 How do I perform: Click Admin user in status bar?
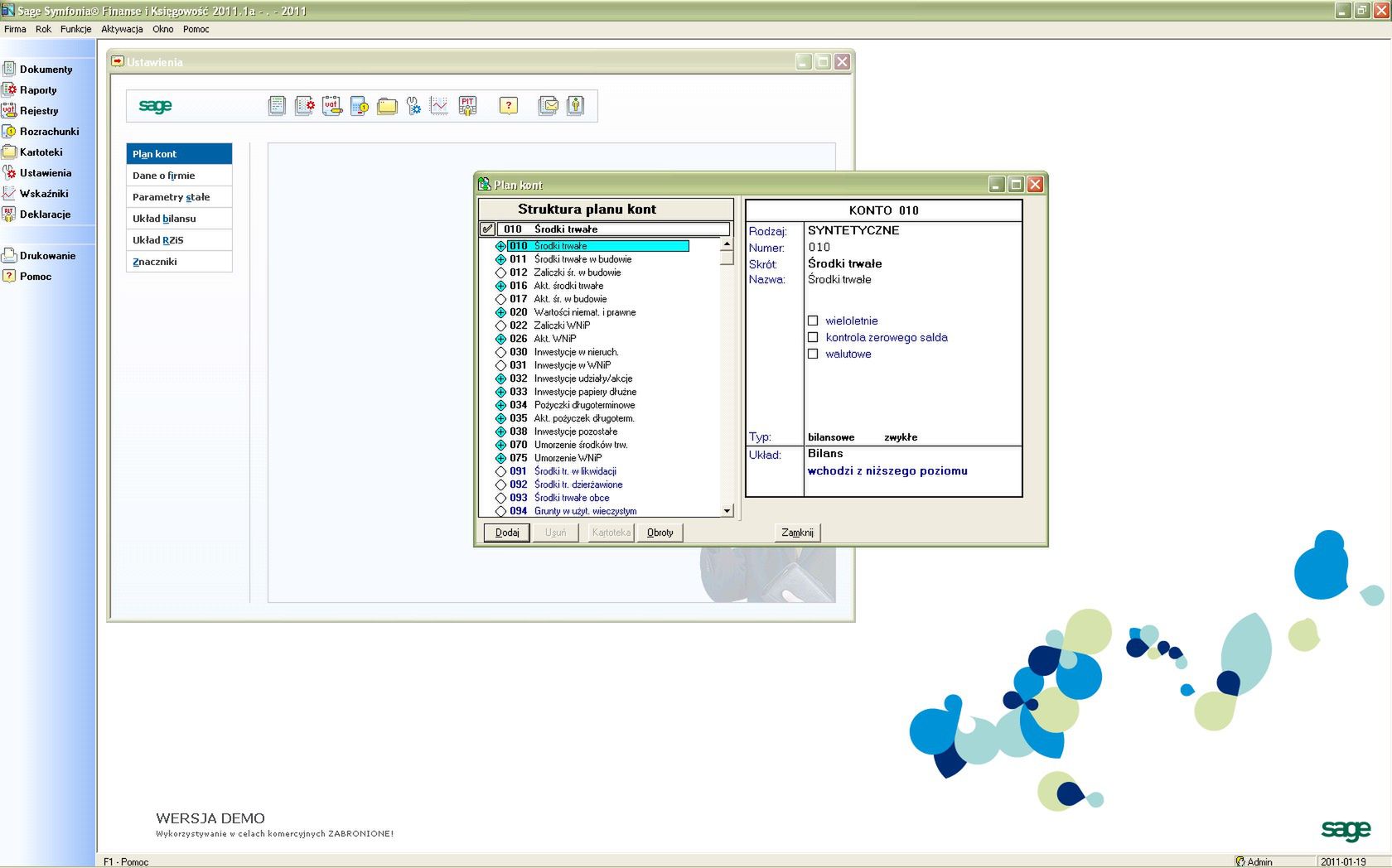1253,861
